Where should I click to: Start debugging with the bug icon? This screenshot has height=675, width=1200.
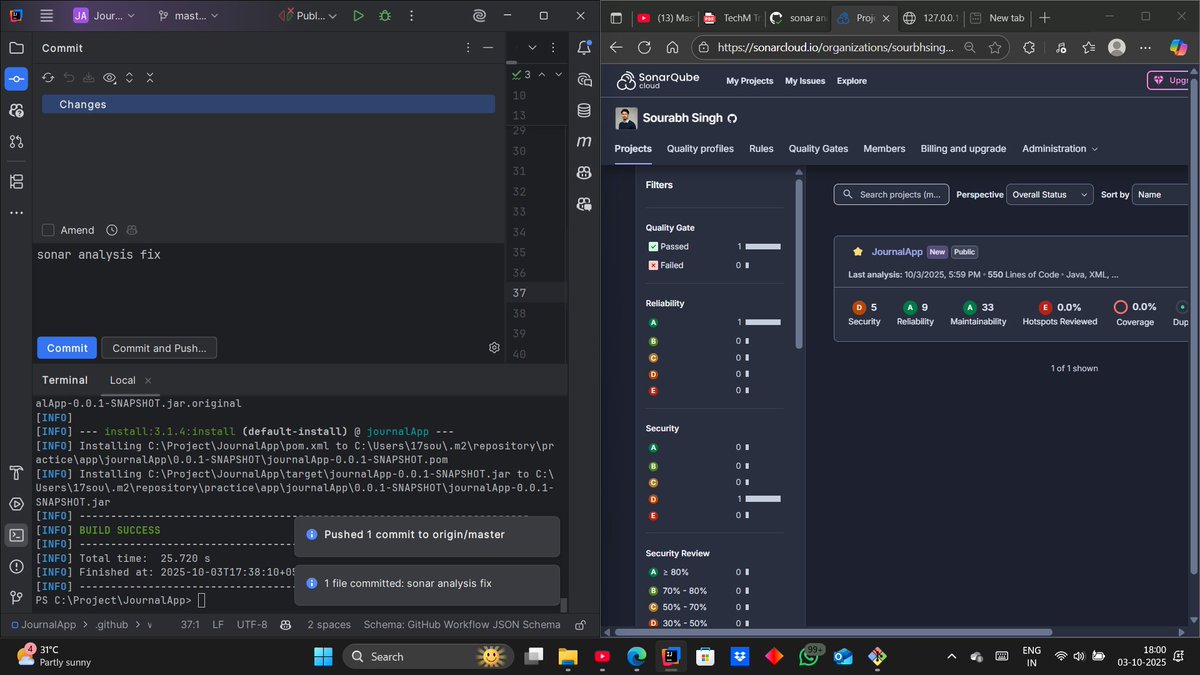[x=385, y=16]
